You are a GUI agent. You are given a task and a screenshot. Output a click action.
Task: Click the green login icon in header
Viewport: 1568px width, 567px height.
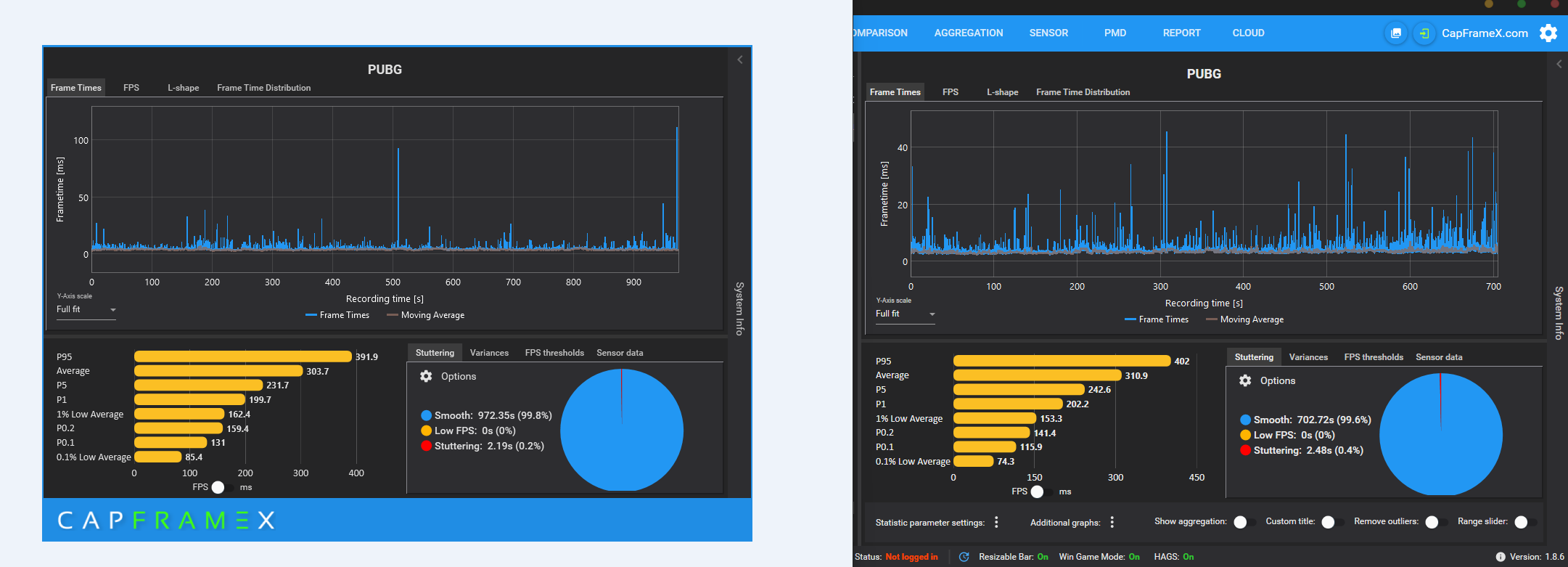pos(1424,33)
